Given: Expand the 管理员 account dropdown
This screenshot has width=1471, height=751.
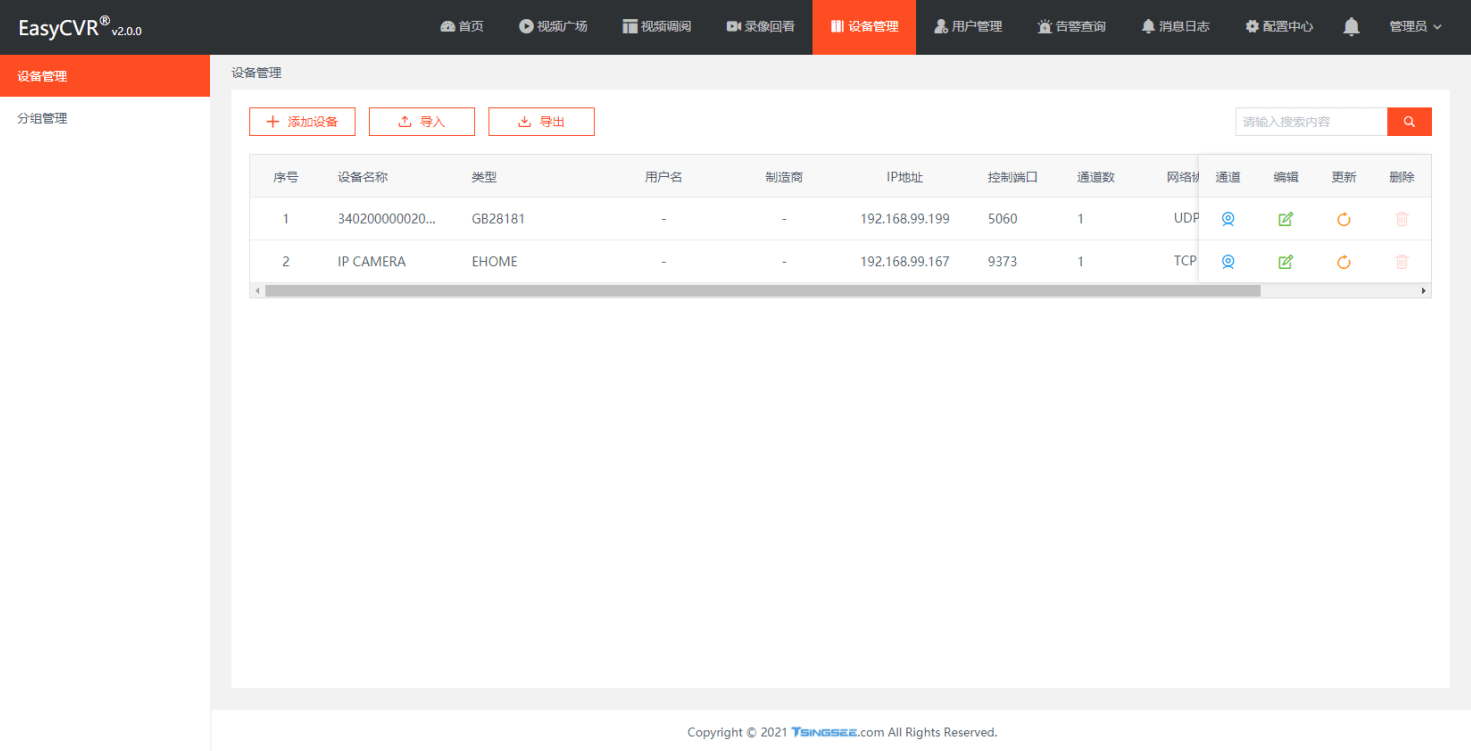Looking at the screenshot, I should click(x=1415, y=27).
